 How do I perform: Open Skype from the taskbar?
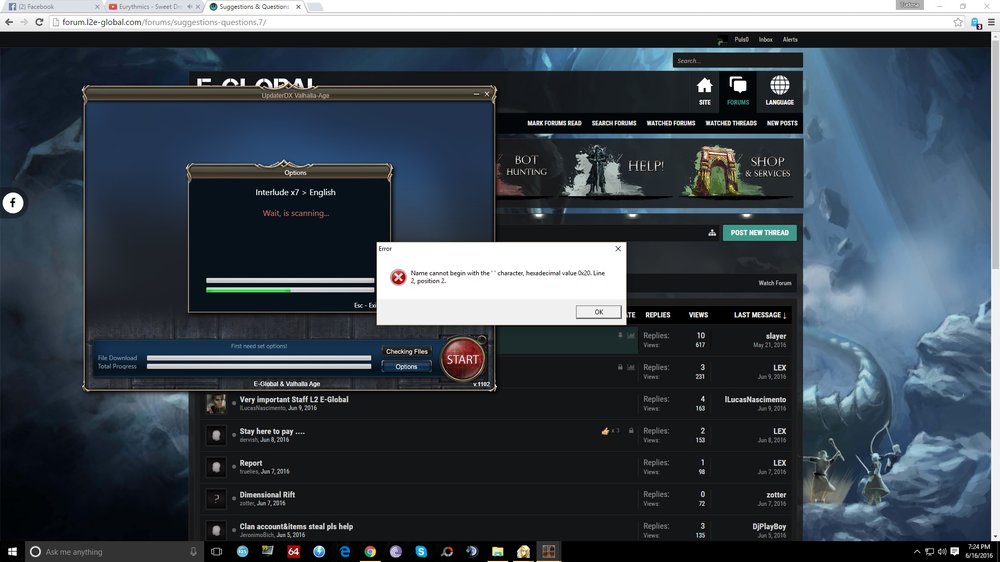[421, 551]
